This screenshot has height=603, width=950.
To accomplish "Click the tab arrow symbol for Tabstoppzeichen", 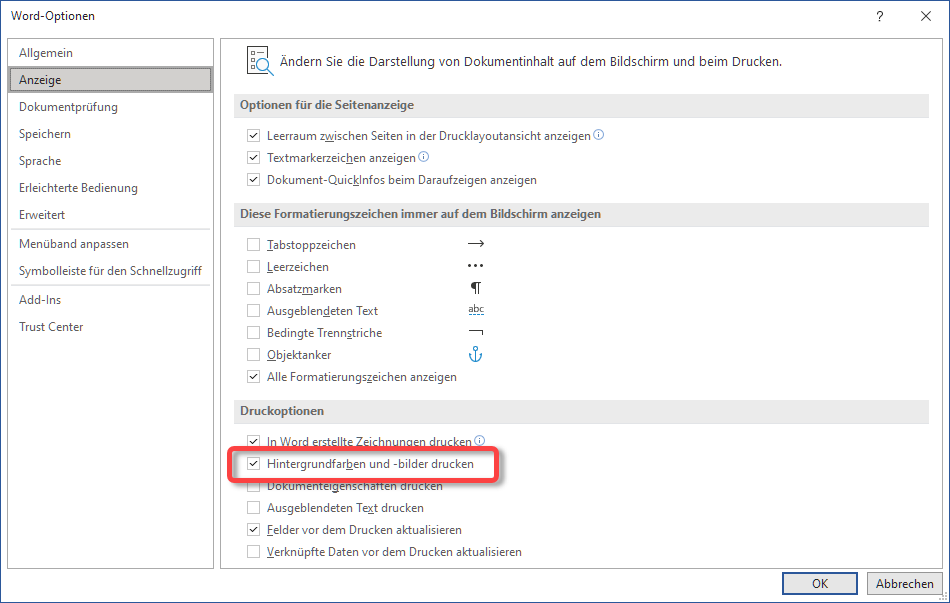I will pyautogui.click(x=476, y=244).
